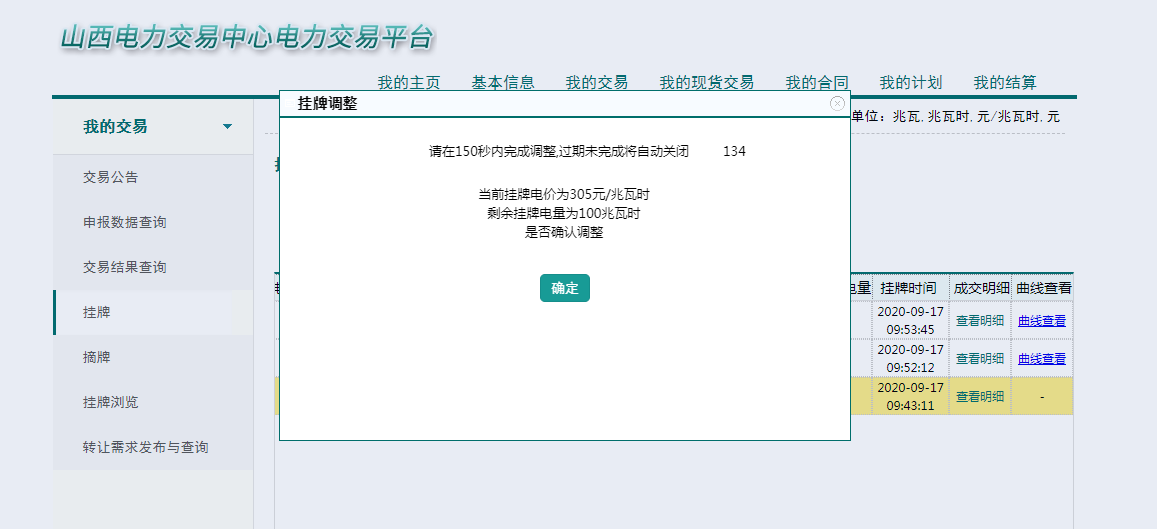Screen dimensions: 1157x529
Task: Go to 摘牌 in the sidebar
Action: (97, 357)
